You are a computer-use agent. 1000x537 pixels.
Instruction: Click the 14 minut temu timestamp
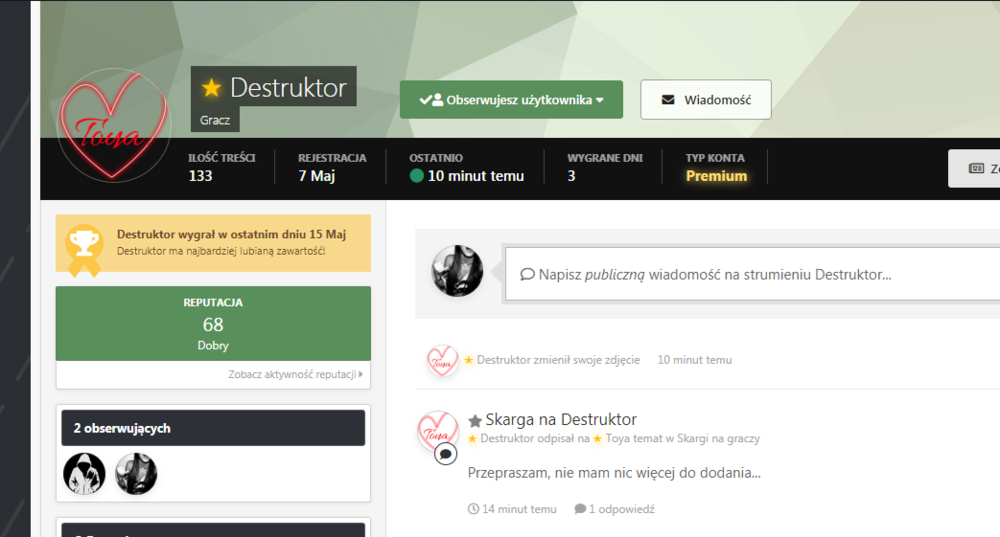coord(519,509)
